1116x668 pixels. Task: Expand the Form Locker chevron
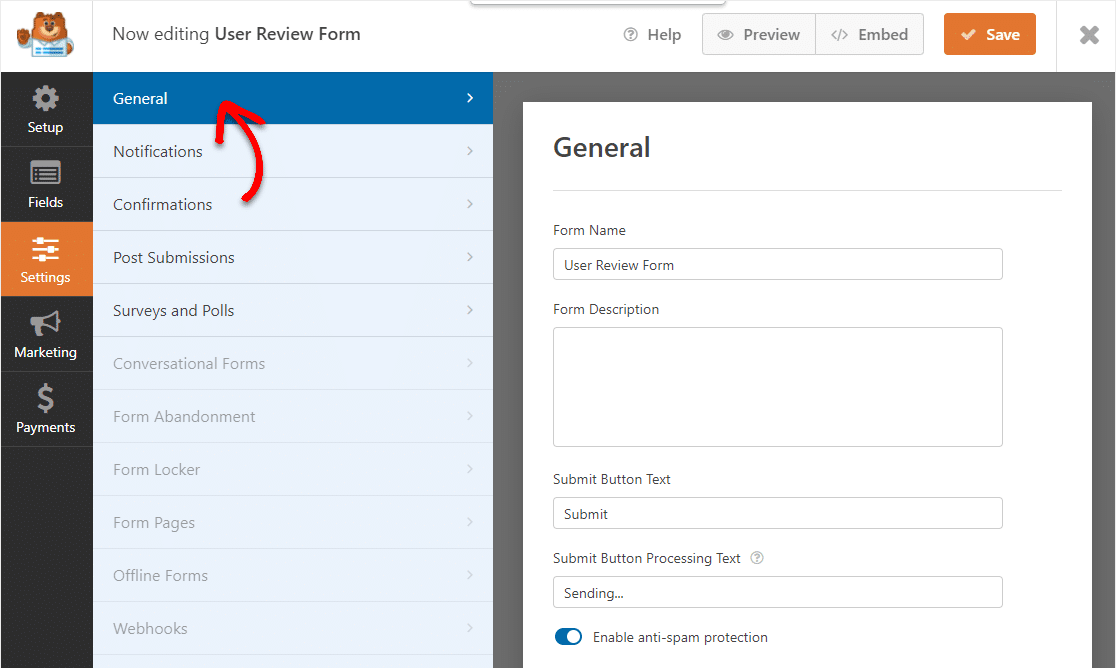tap(470, 469)
